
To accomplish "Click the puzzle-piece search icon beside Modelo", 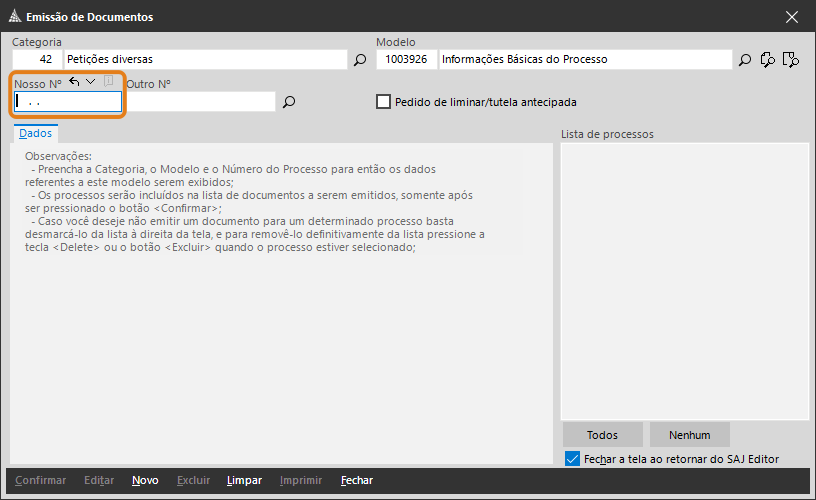I will pyautogui.click(x=768, y=60).
